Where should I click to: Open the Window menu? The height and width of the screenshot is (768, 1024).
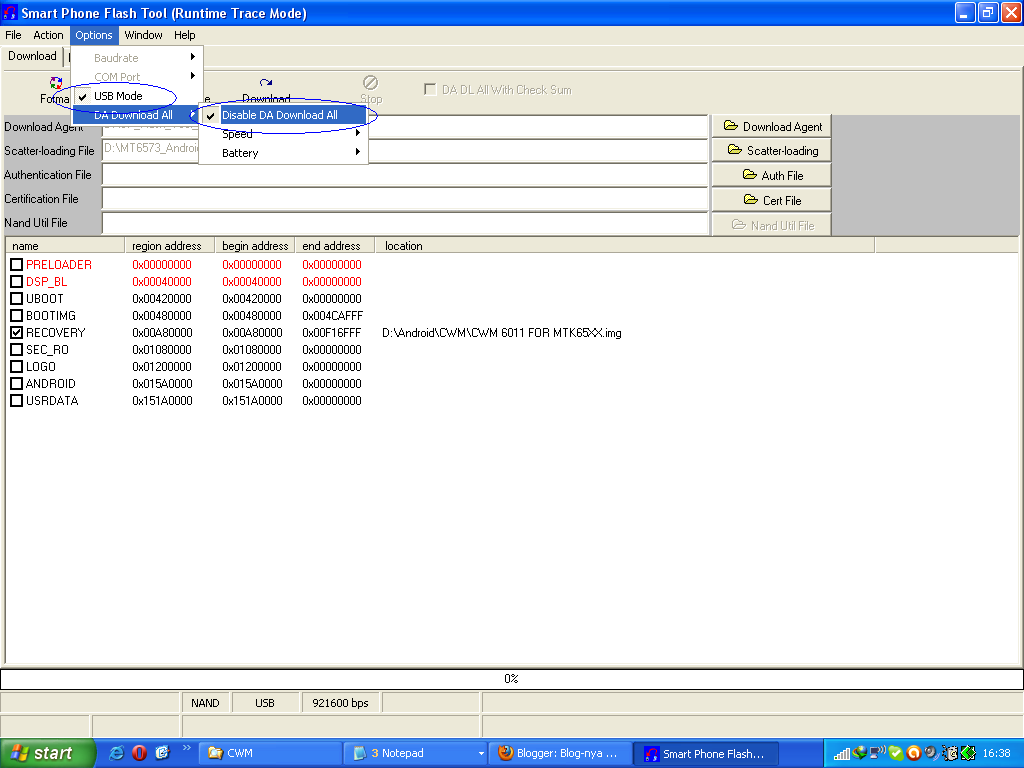pos(143,35)
